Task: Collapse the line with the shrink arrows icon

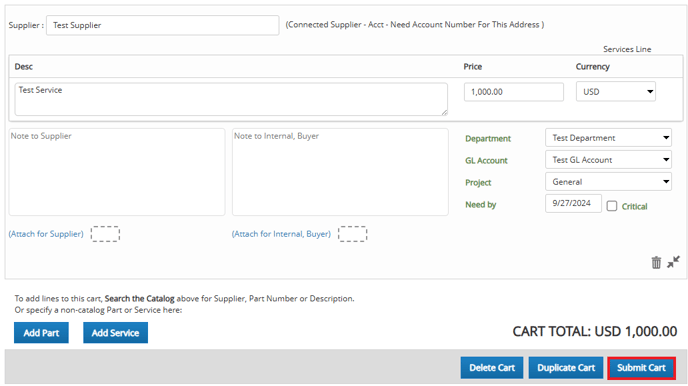Action: click(673, 262)
